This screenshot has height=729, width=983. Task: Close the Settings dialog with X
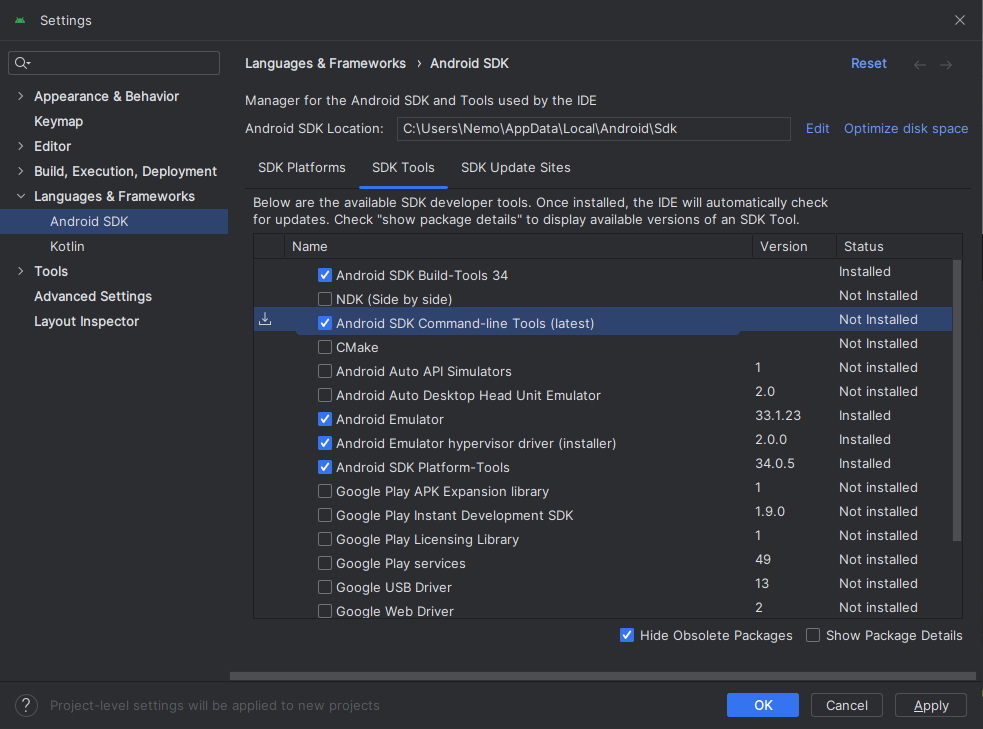959,20
